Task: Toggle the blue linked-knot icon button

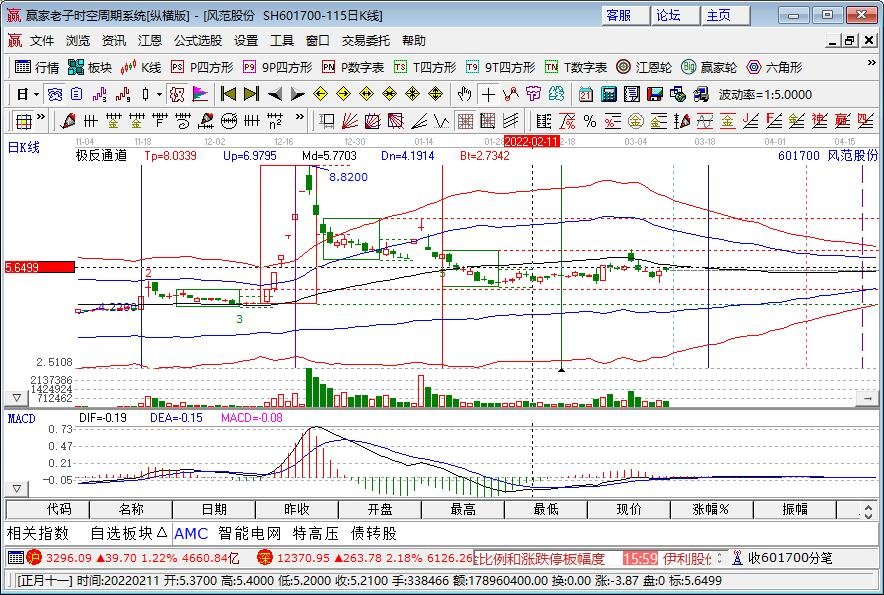Action: [55, 94]
